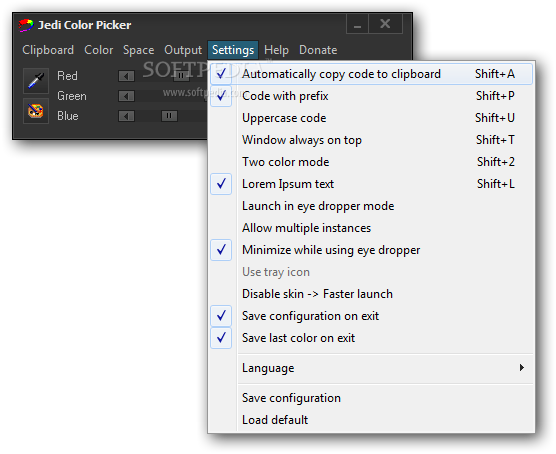Close the Settings menu via its tab

233,50
